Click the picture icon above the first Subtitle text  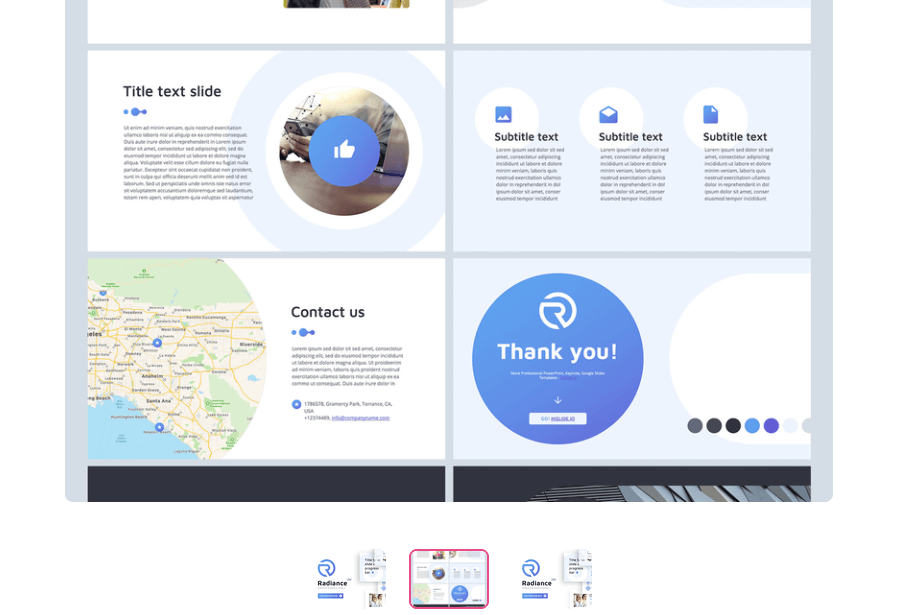click(x=503, y=115)
